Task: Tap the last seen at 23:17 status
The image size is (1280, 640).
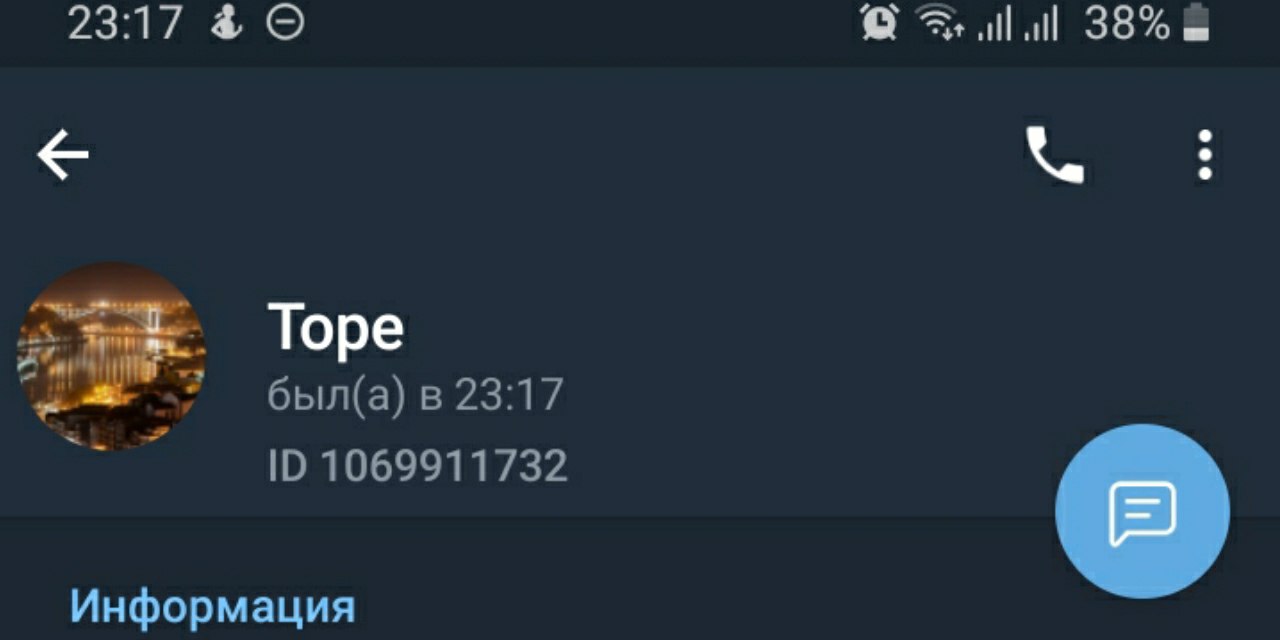Action: [416, 396]
